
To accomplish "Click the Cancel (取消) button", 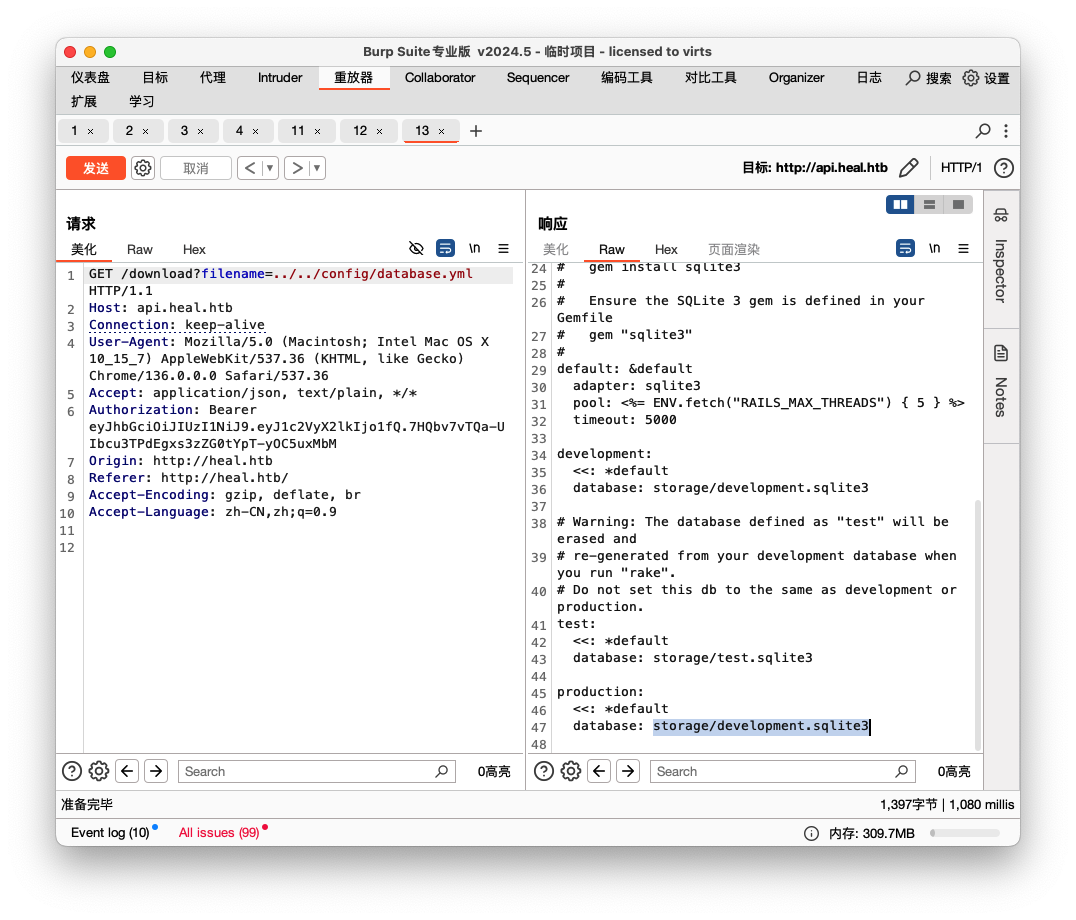I will 196,168.
